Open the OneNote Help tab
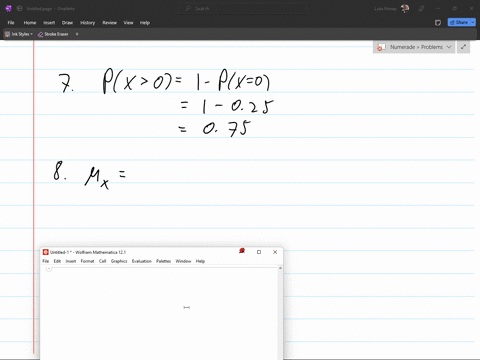The image size is (480, 360). tap(145, 23)
